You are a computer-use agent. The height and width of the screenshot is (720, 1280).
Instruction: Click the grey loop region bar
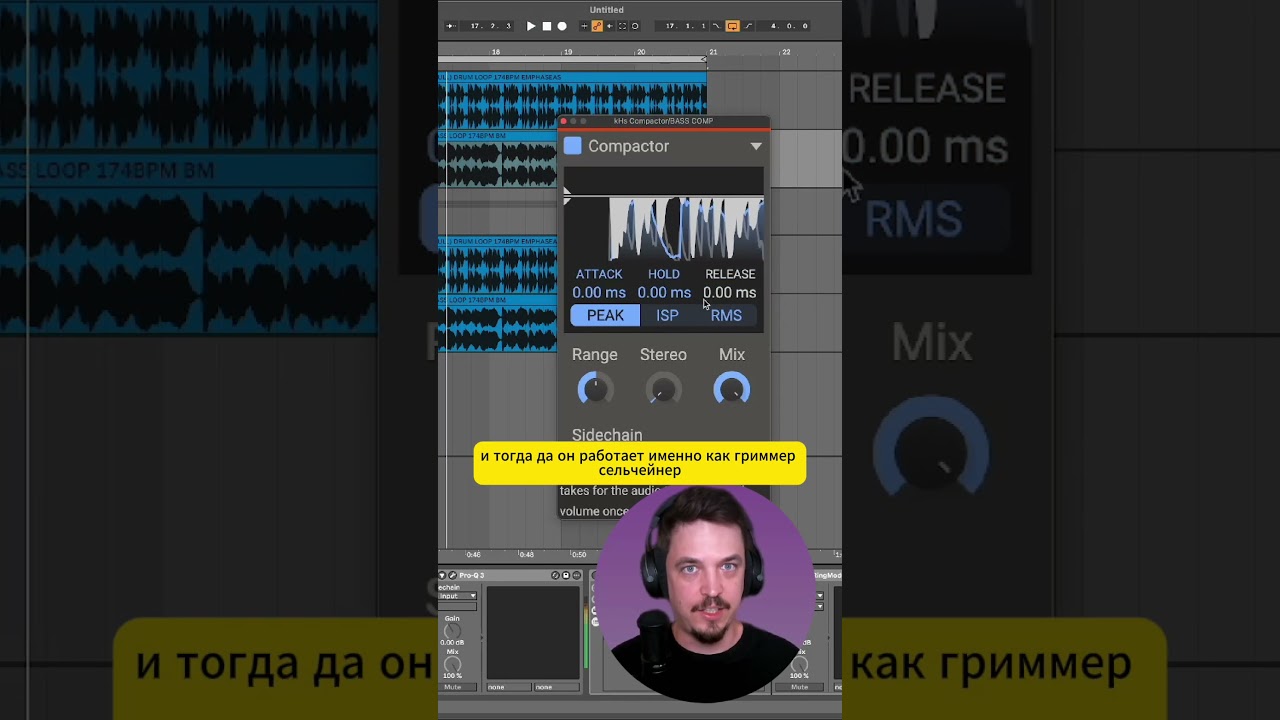572,60
